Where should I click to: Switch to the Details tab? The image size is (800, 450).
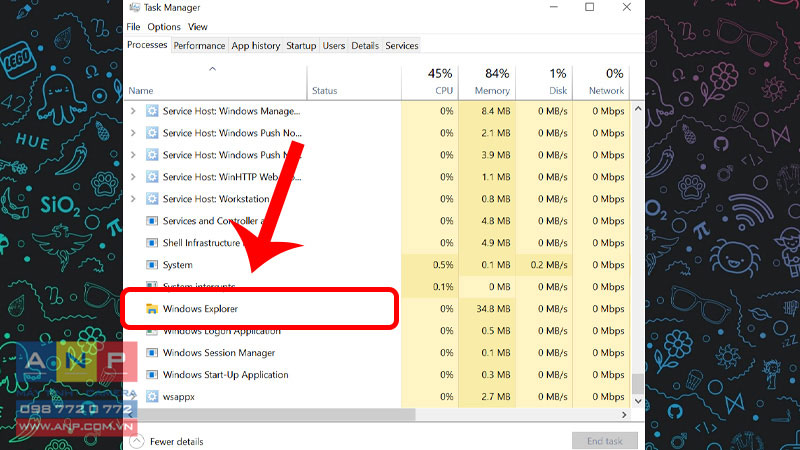pyautogui.click(x=365, y=45)
